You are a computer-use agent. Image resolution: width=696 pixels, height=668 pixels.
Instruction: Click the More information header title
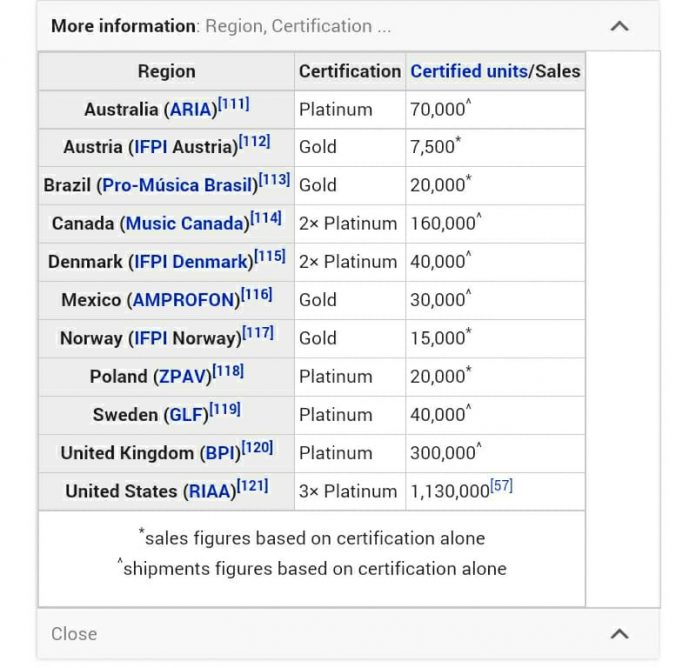click(x=123, y=26)
